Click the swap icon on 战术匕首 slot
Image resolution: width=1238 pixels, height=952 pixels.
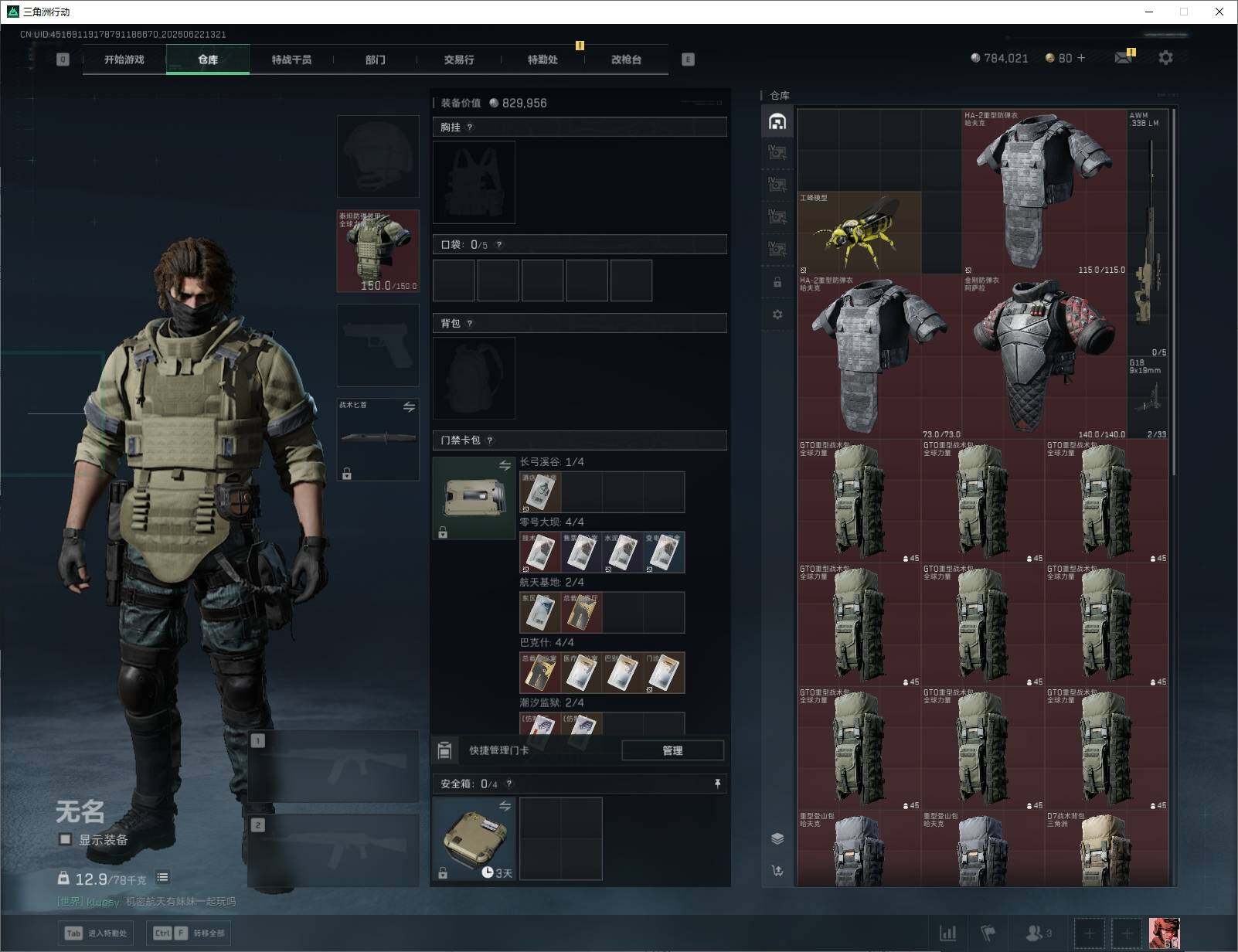tap(409, 406)
